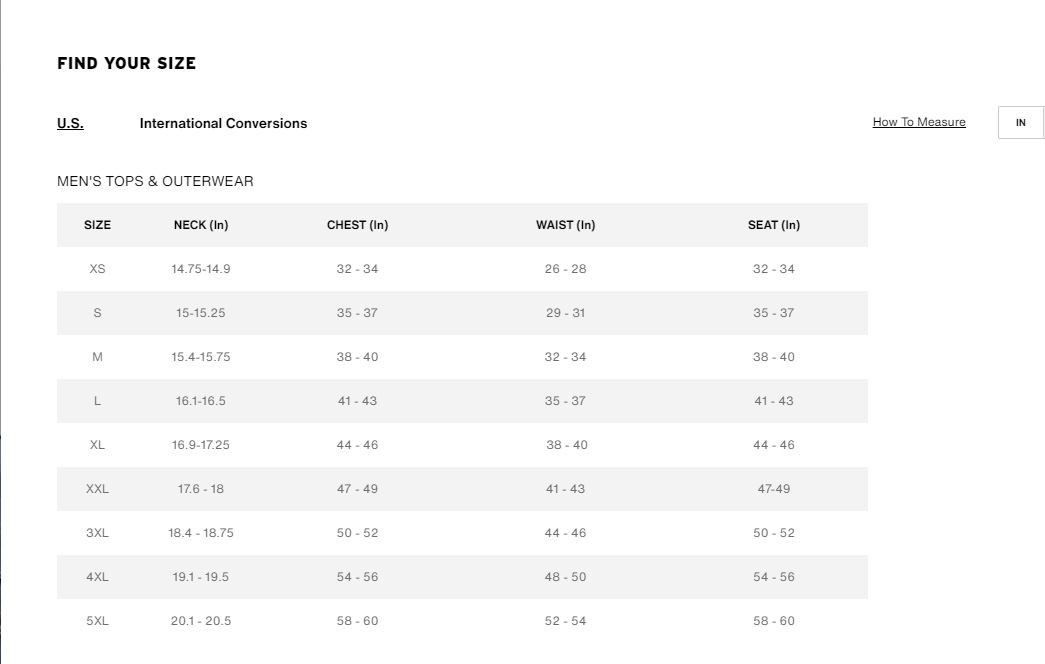
Task: Switch to International Conversions tab
Action: click(x=223, y=123)
